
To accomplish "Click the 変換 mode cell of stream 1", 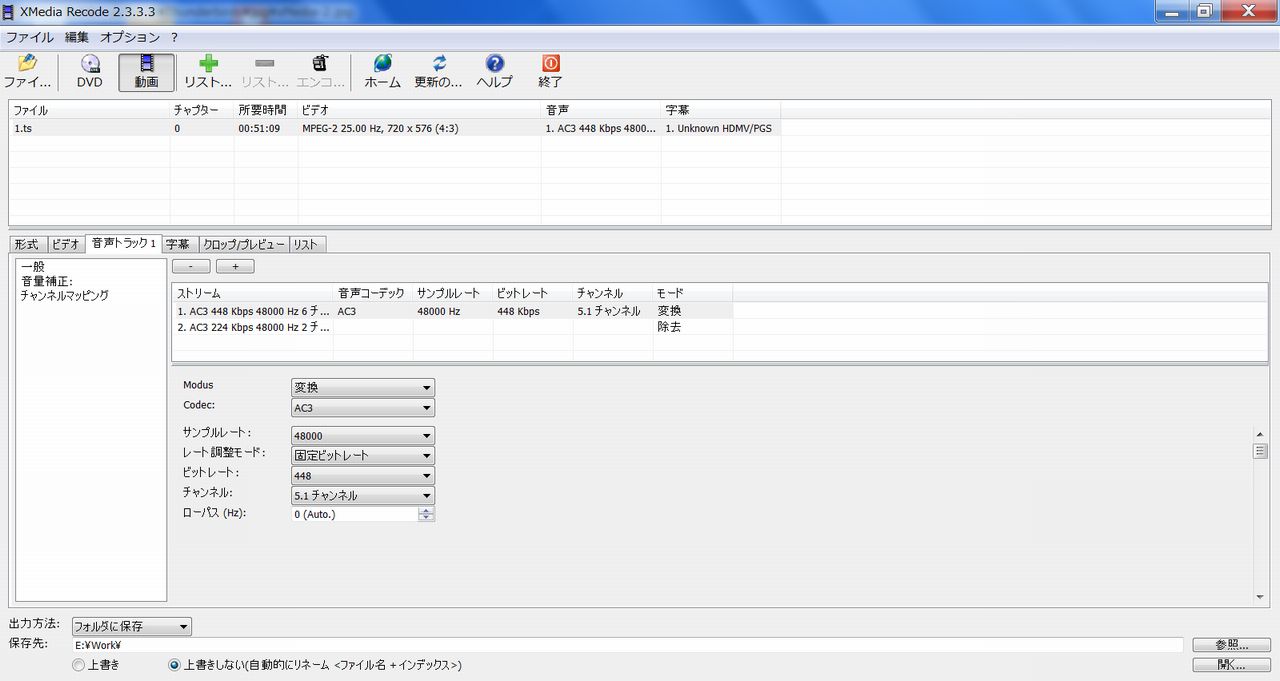I will 692,311.
